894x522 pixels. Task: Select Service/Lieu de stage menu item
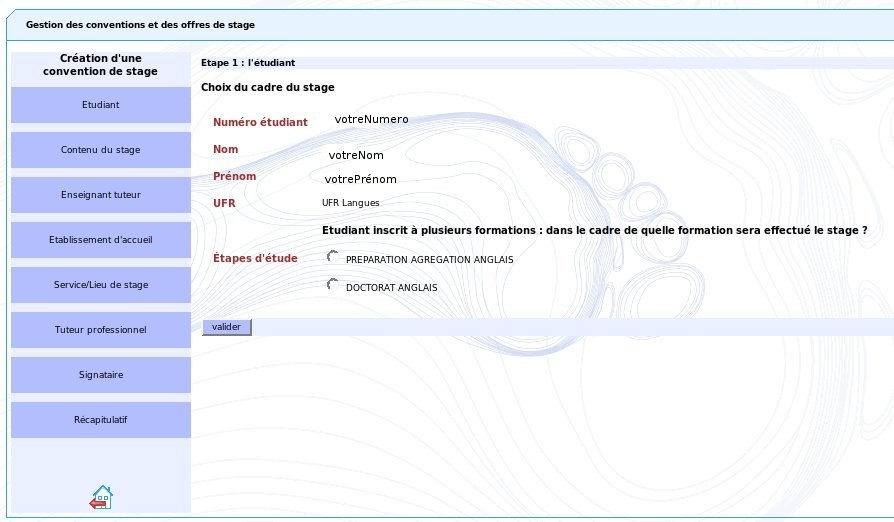(x=101, y=285)
